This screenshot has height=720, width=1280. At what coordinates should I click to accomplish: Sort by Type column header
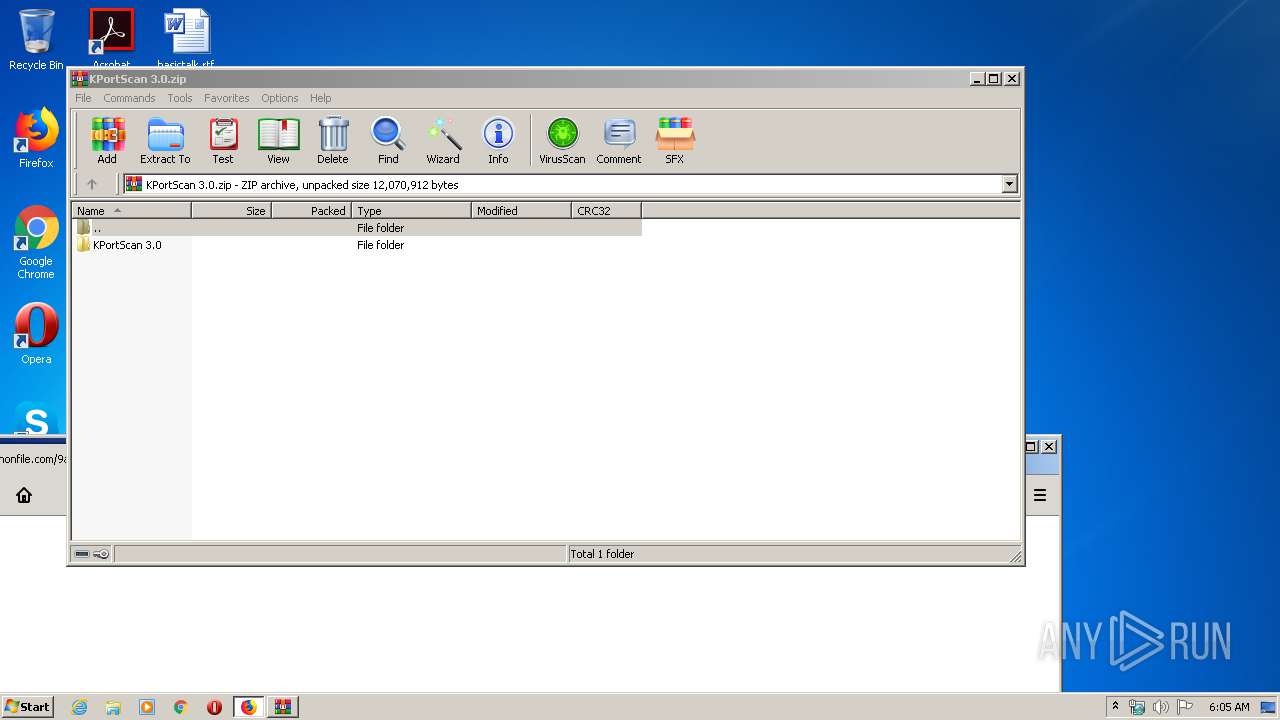pos(411,211)
